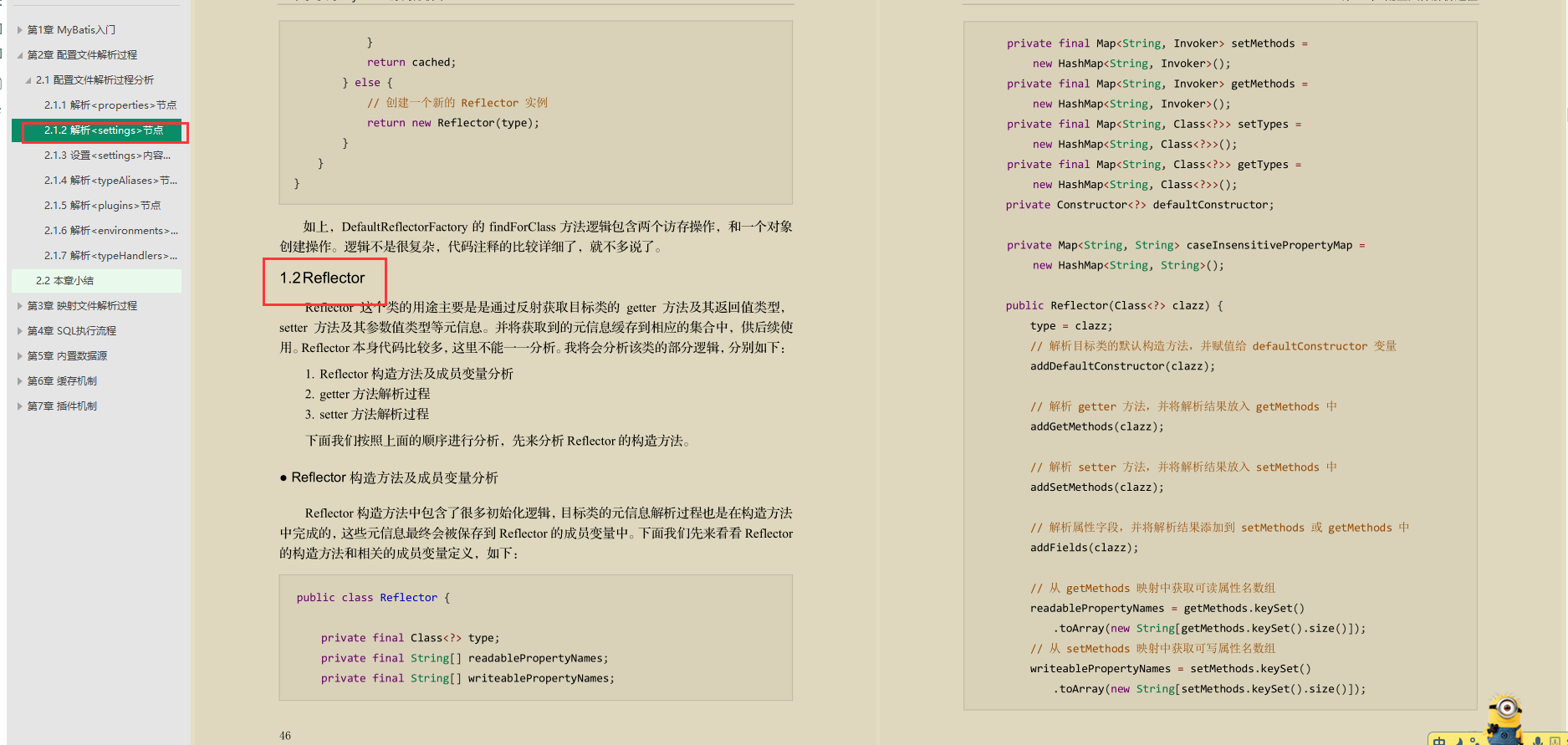This screenshot has height=745, width=1568.
Task: Click code line addSetMethods(clazz);
Action: [x=1096, y=487]
